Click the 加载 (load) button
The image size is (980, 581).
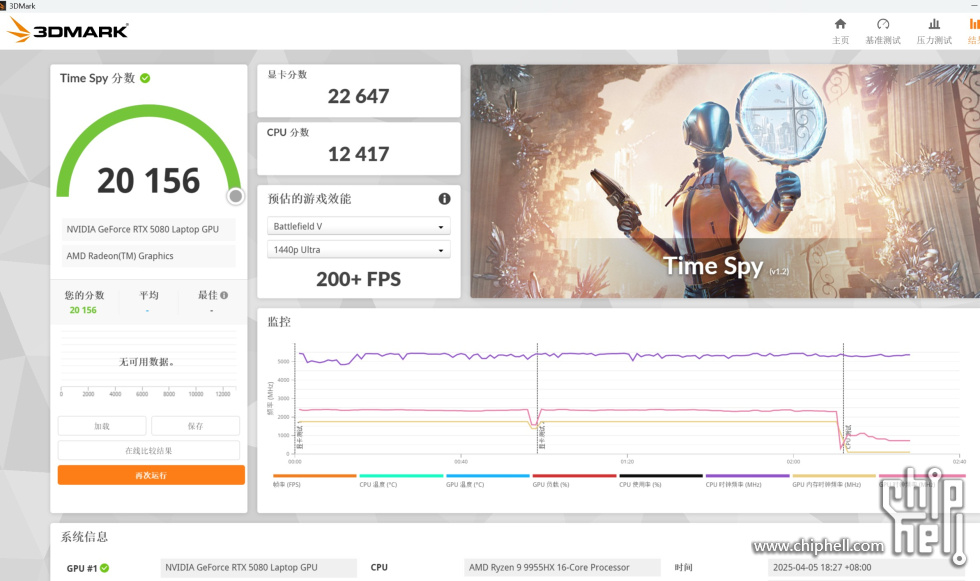tap(102, 425)
